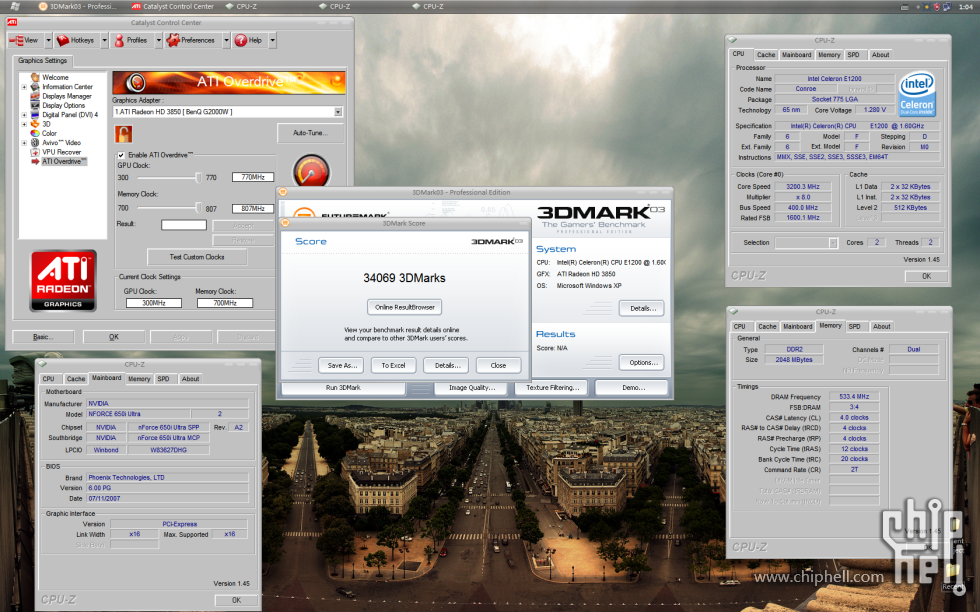Select Display Options in the tree
The width and height of the screenshot is (980, 612).
coord(63,106)
